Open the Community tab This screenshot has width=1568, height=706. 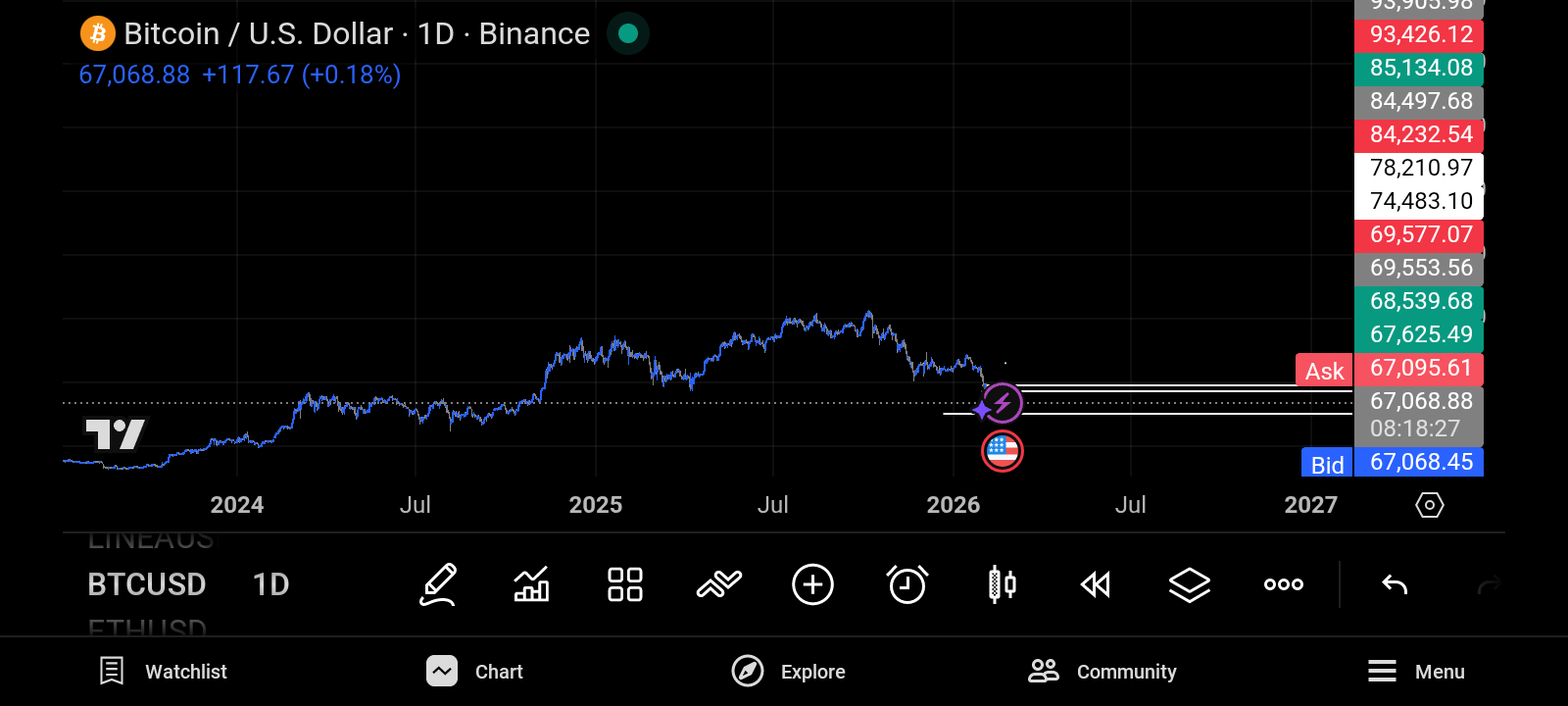(x=1102, y=672)
